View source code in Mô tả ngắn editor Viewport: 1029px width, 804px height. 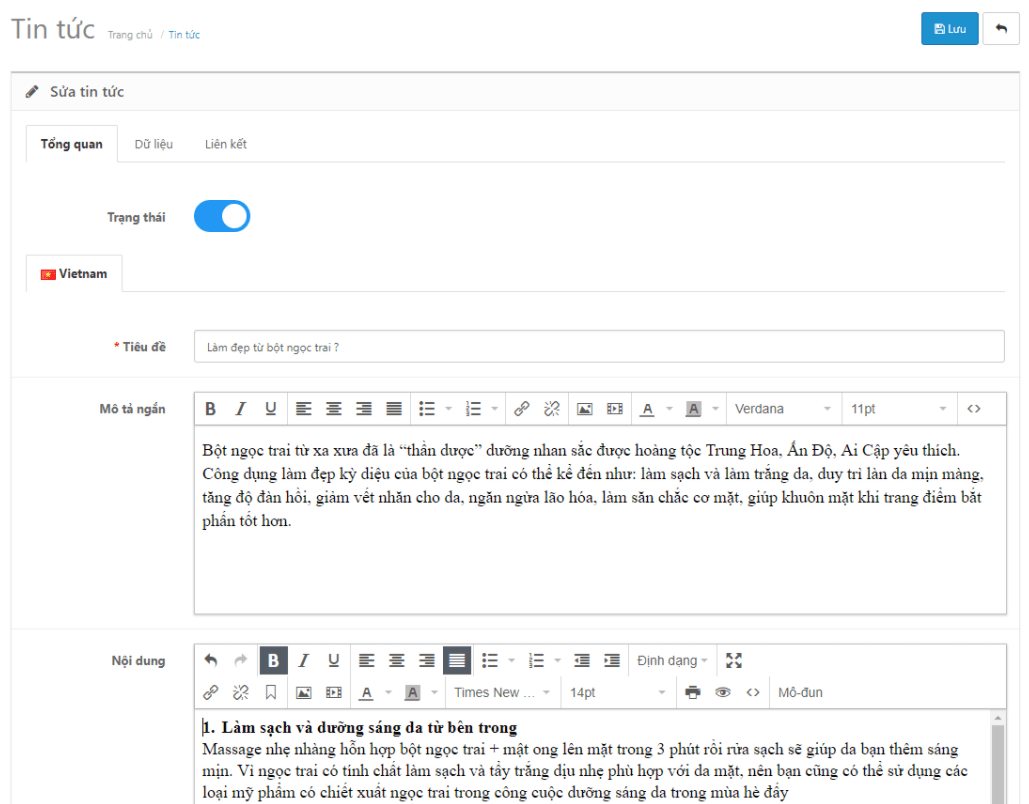pyautogui.click(x=974, y=409)
